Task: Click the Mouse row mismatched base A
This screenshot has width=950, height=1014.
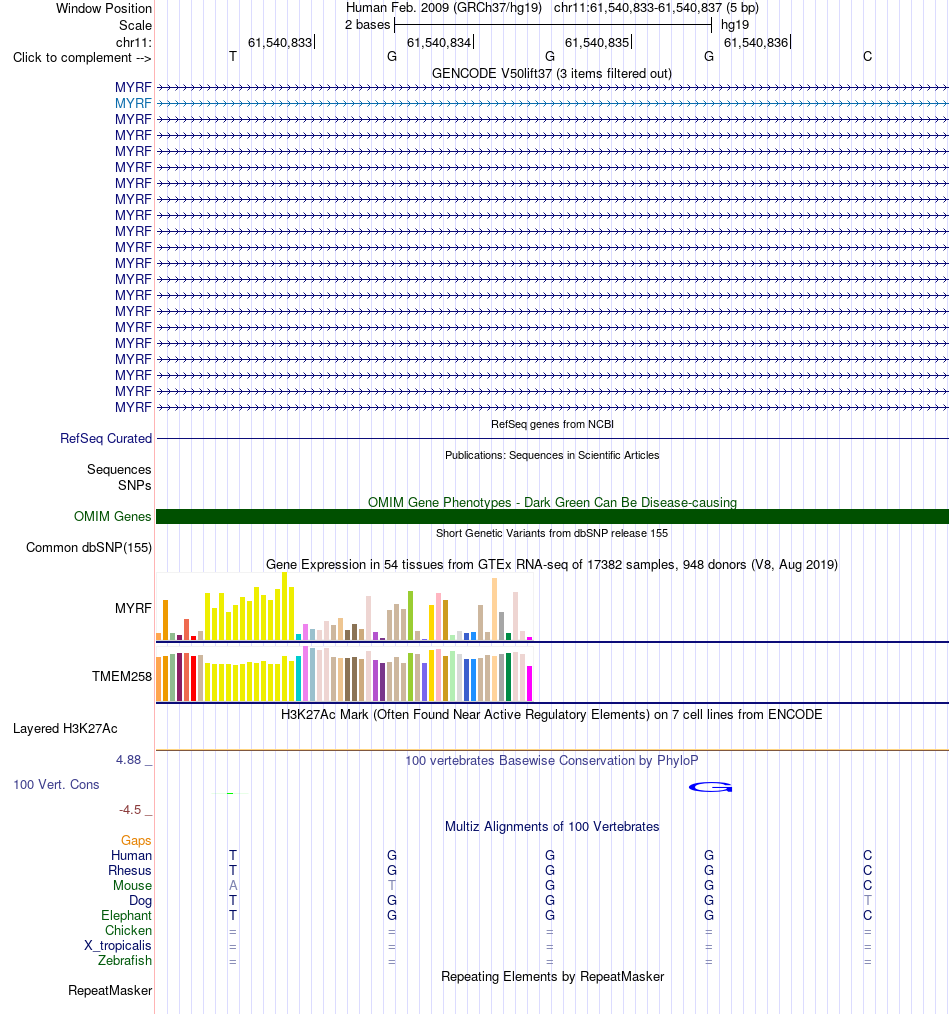Action: [233, 885]
